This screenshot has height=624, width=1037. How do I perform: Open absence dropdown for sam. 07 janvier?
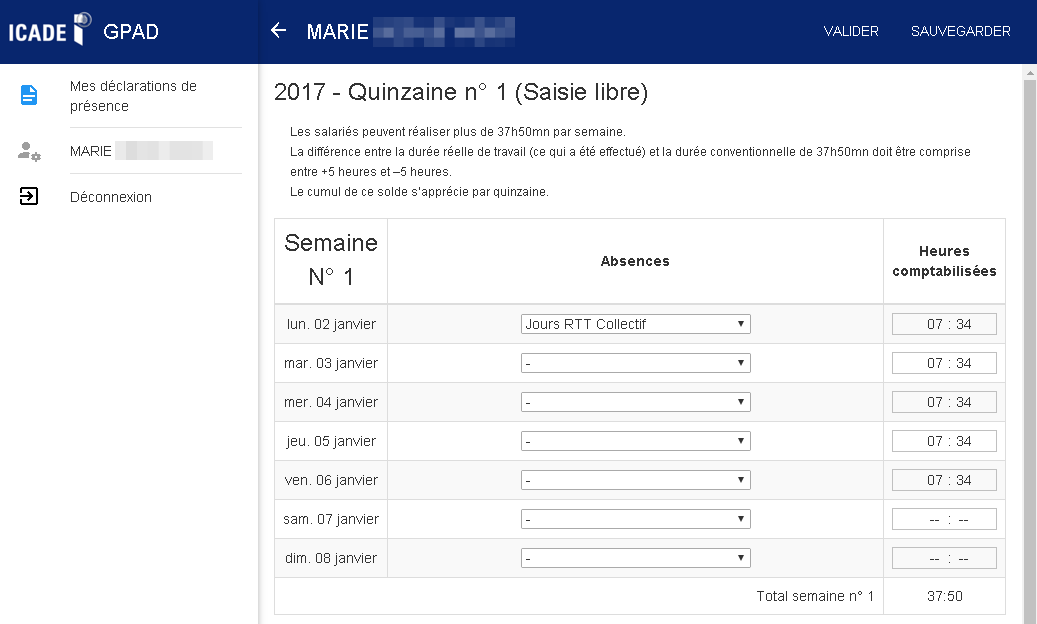(x=635, y=519)
